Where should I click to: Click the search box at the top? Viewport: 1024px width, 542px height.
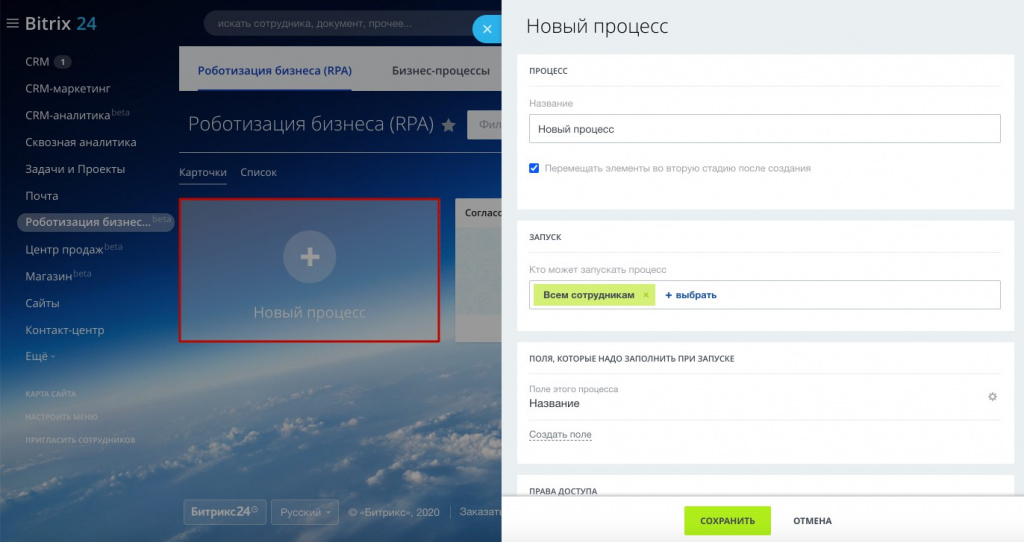(340, 24)
